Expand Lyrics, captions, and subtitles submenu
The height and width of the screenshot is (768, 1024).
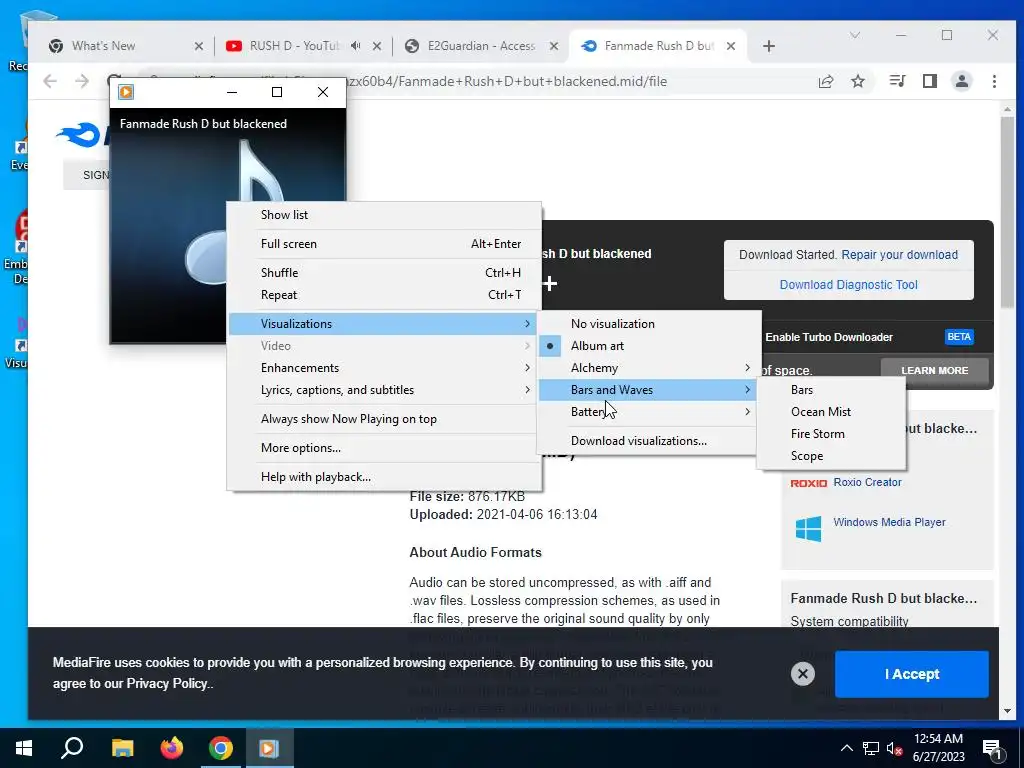pyautogui.click(x=384, y=390)
